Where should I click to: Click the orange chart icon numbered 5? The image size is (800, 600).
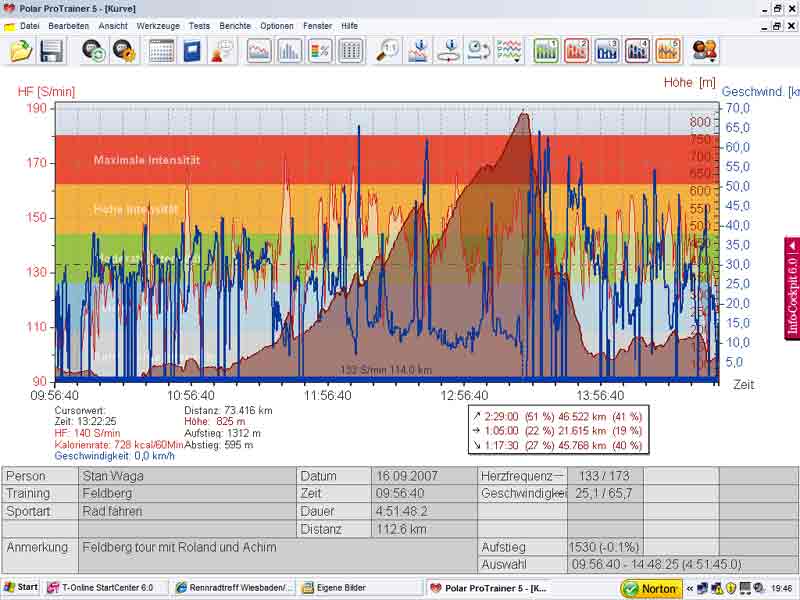point(668,50)
